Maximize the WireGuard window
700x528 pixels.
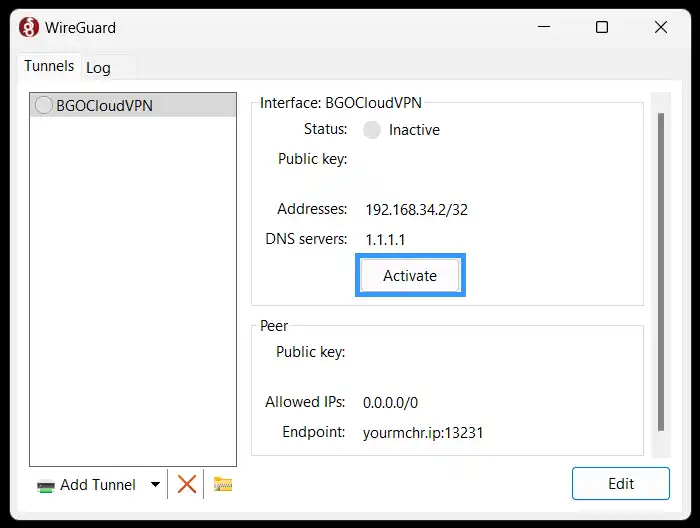coord(602,27)
